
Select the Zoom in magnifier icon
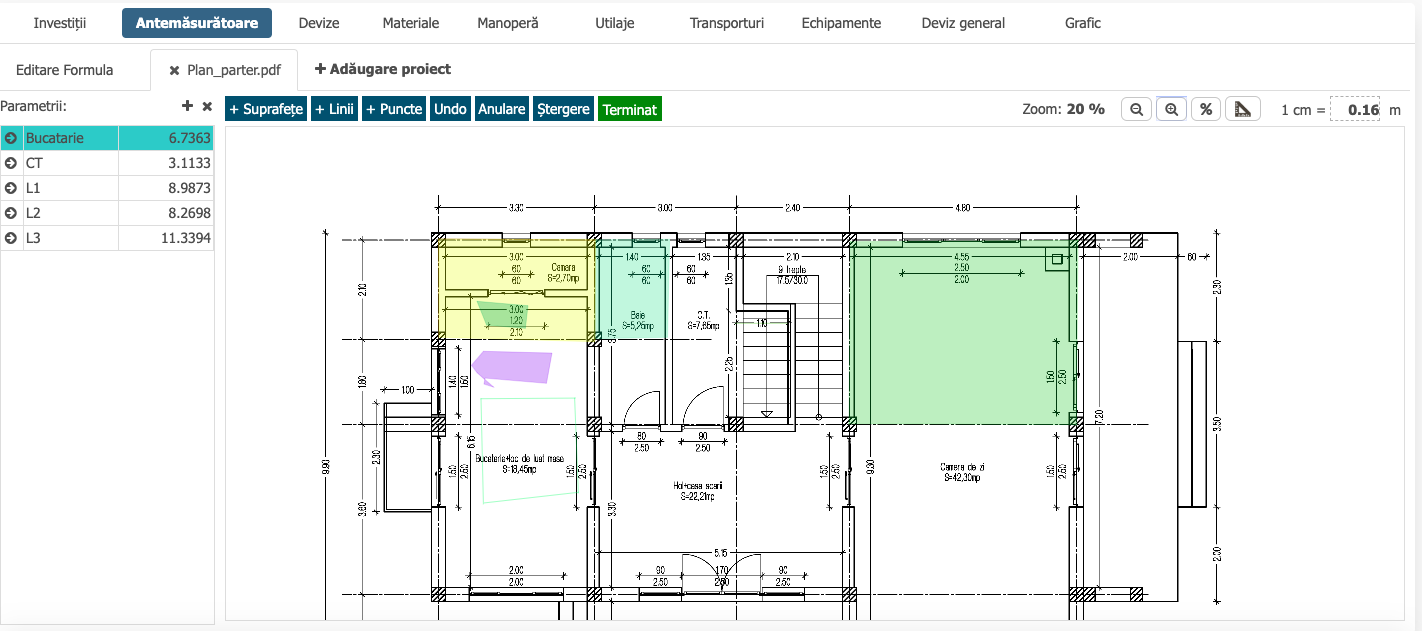coord(1170,109)
